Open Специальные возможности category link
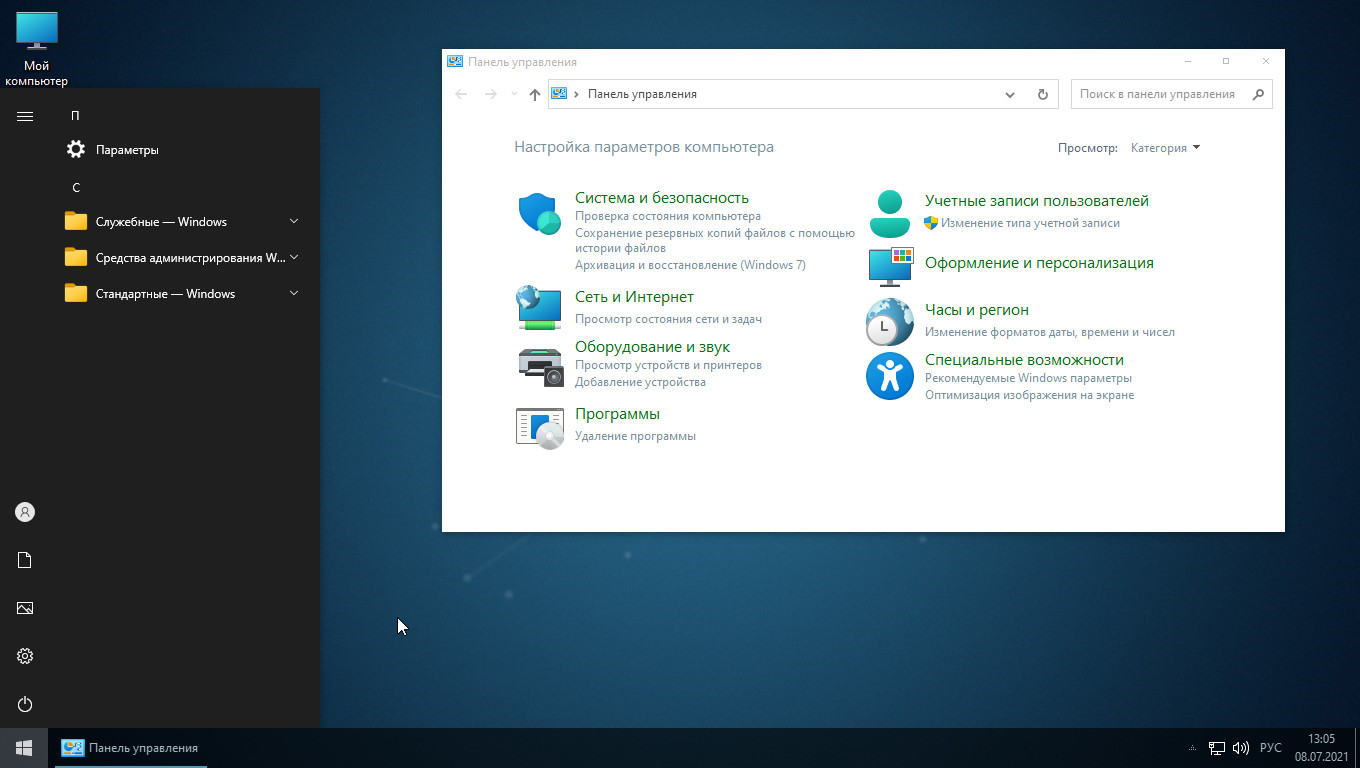 (x=1024, y=360)
